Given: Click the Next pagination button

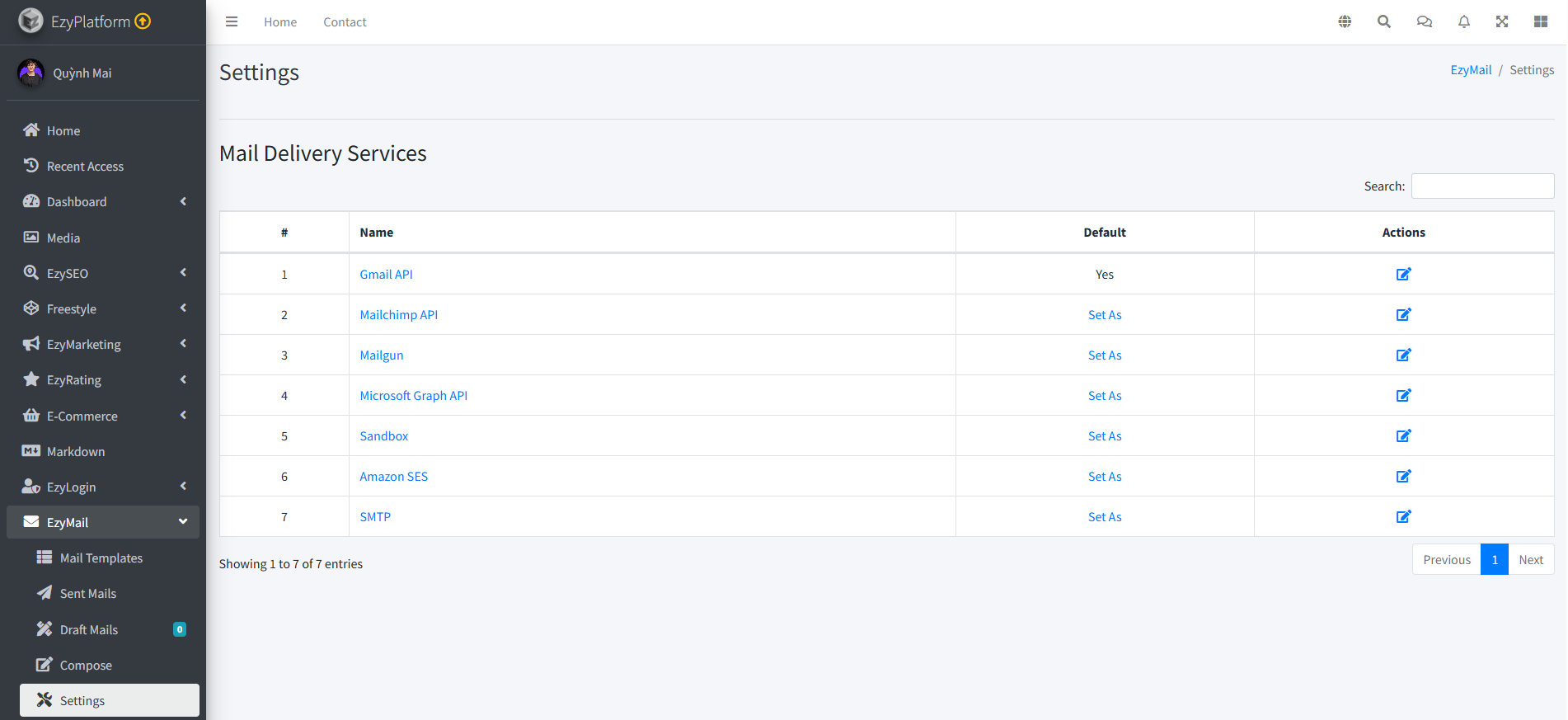Looking at the screenshot, I should click(x=1531, y=559).
